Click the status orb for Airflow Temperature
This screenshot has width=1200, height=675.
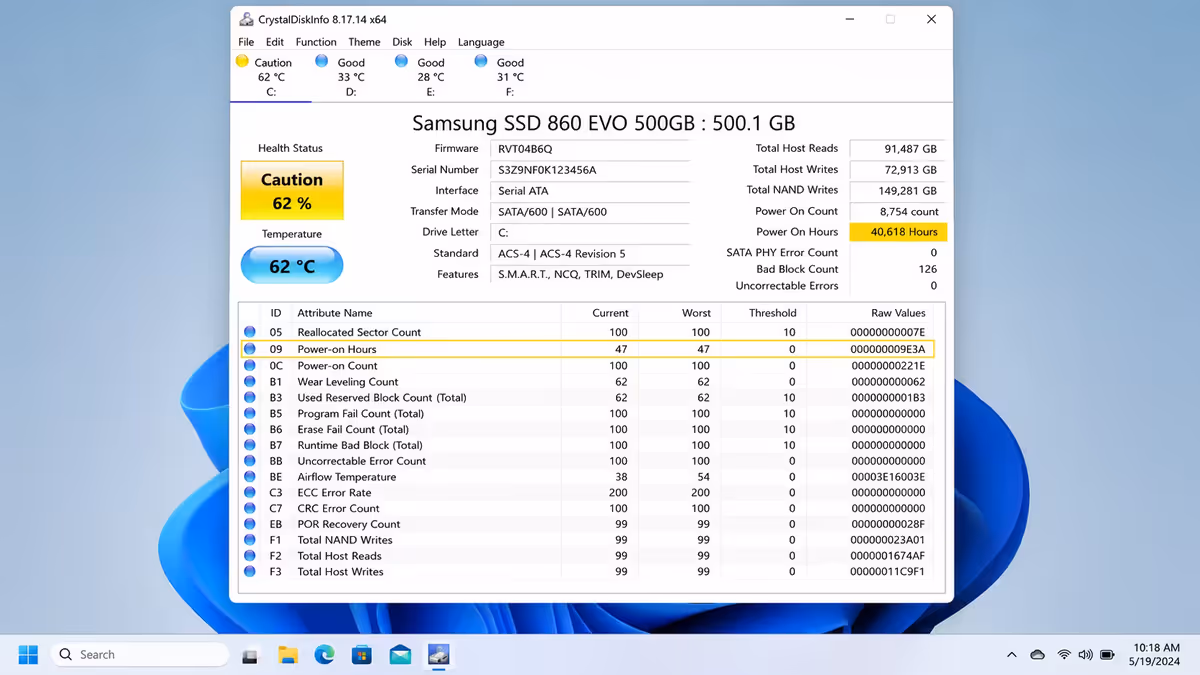pos(250,477)
